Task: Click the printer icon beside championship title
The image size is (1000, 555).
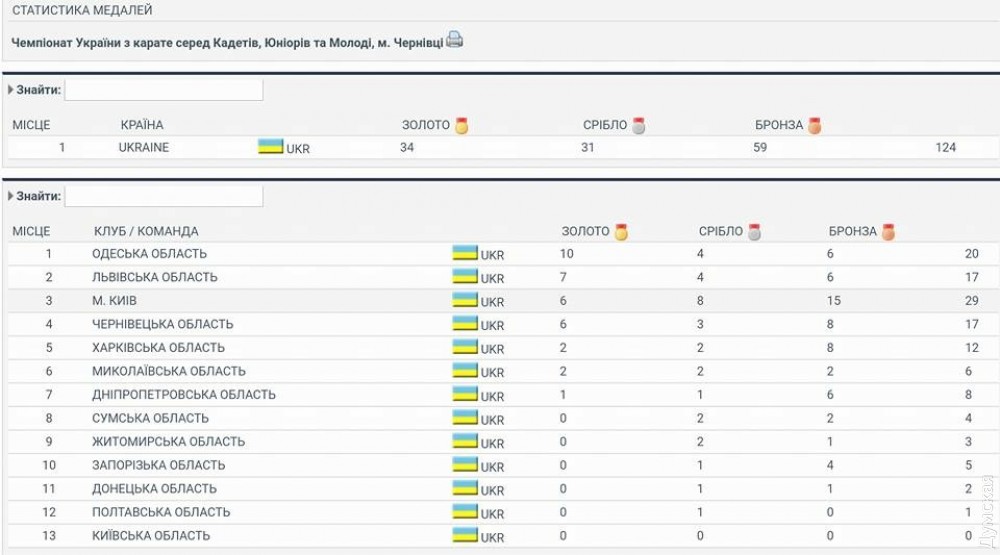Action: (455, 41)
